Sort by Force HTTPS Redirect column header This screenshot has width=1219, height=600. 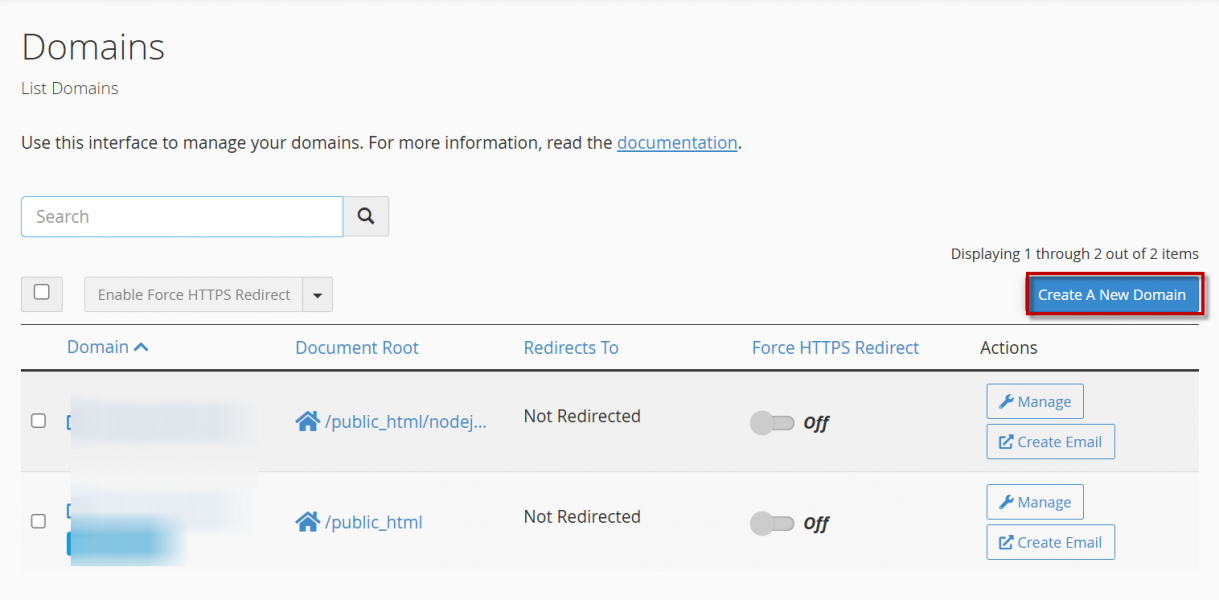835,348
